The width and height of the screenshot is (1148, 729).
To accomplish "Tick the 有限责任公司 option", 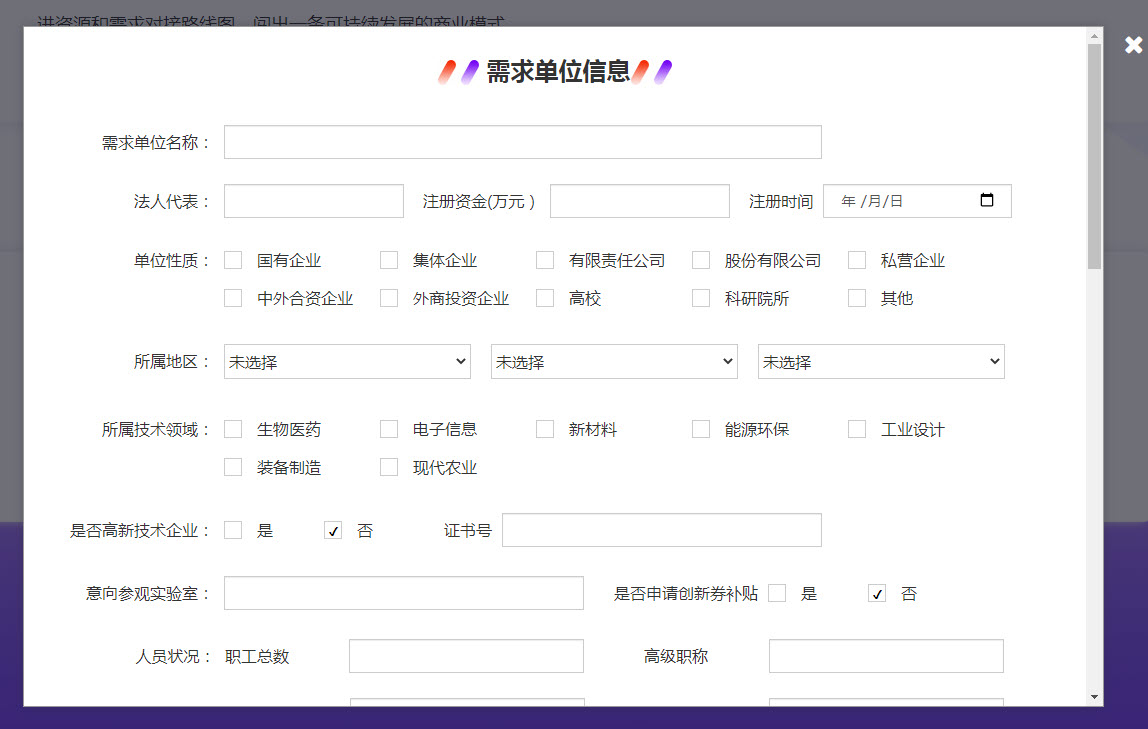I will pos(545,260).
